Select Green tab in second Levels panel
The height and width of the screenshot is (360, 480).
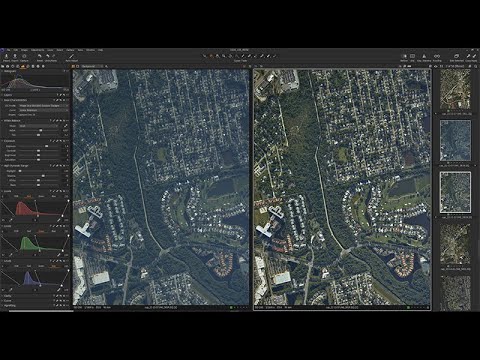pos(41,231)
